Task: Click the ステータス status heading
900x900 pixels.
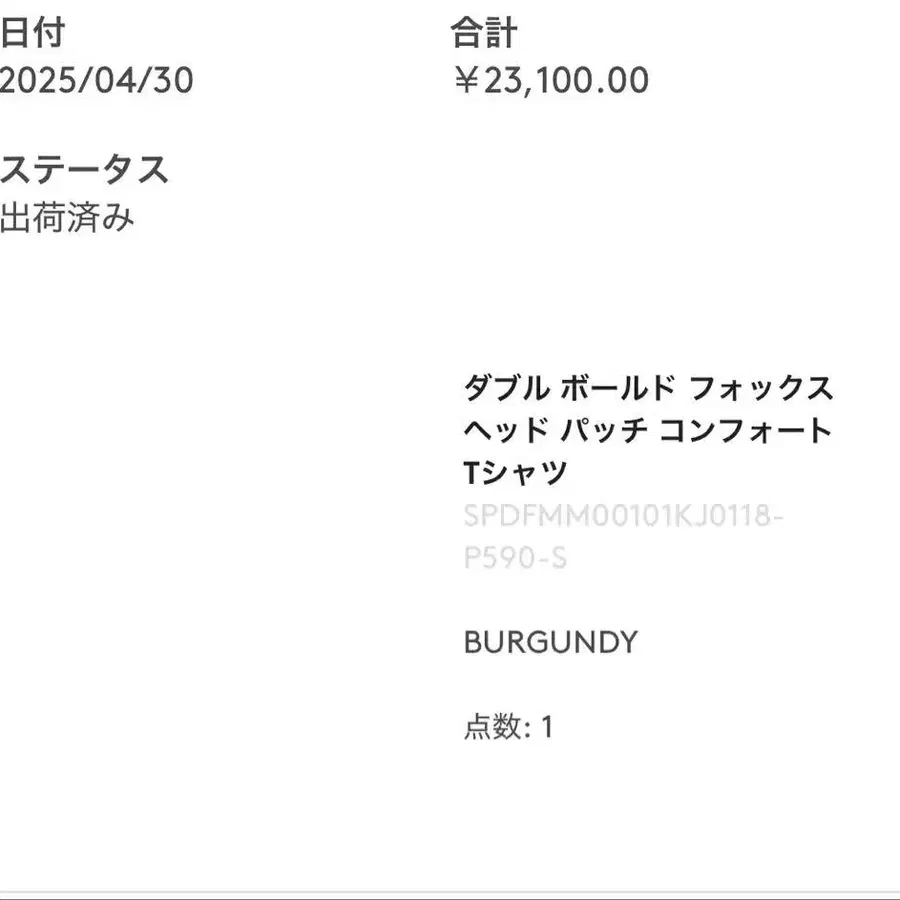Action: point(84,170)
